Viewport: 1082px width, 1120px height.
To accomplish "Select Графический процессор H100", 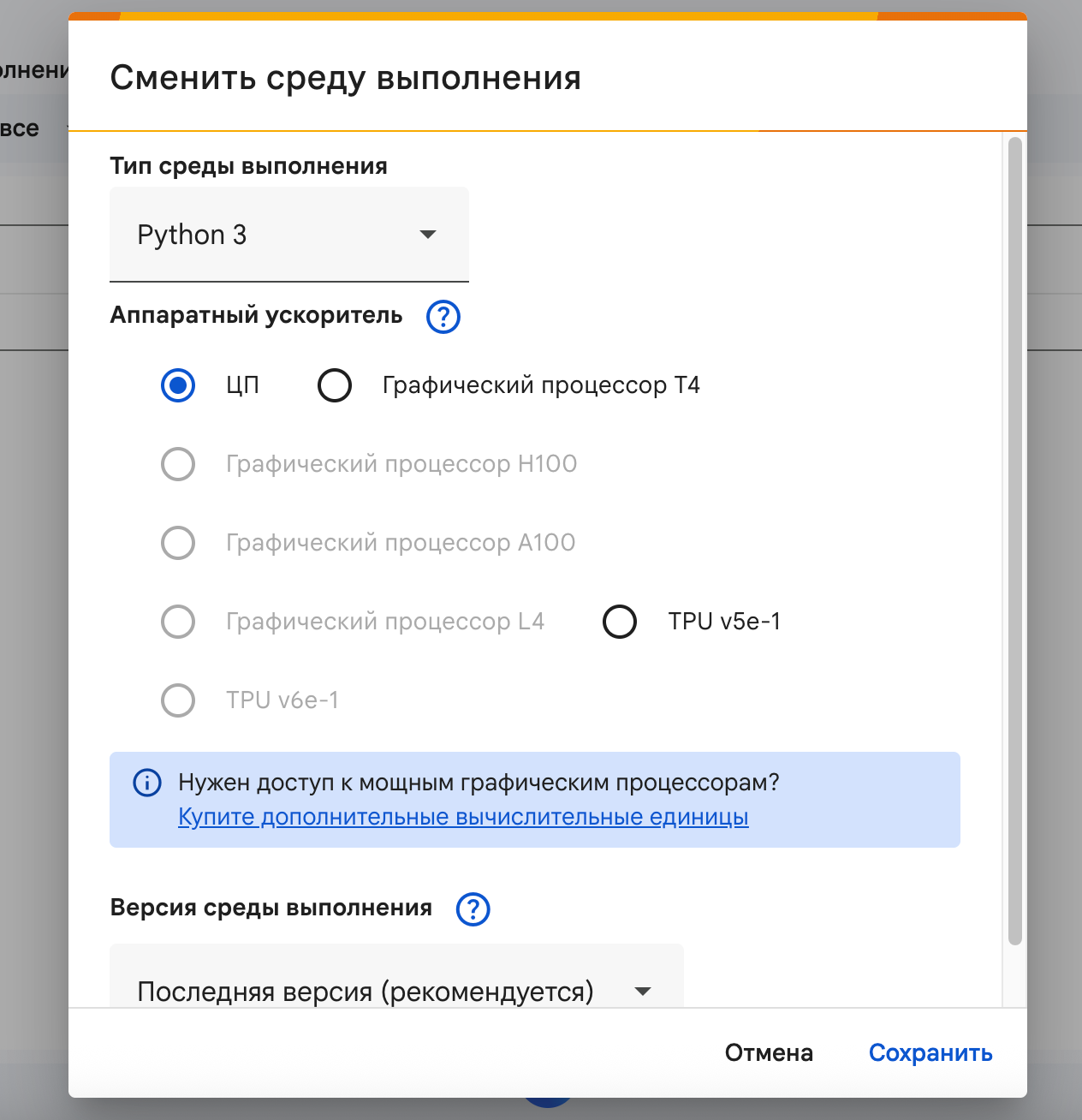I will click(x=177, y=464).
